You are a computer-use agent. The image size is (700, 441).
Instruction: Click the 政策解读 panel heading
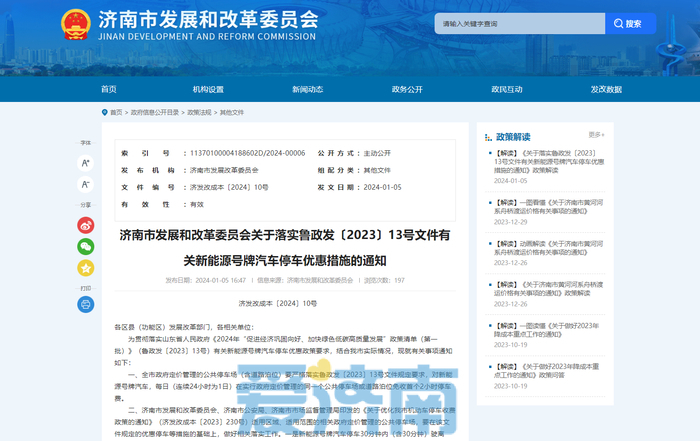[x=513, y=137]
